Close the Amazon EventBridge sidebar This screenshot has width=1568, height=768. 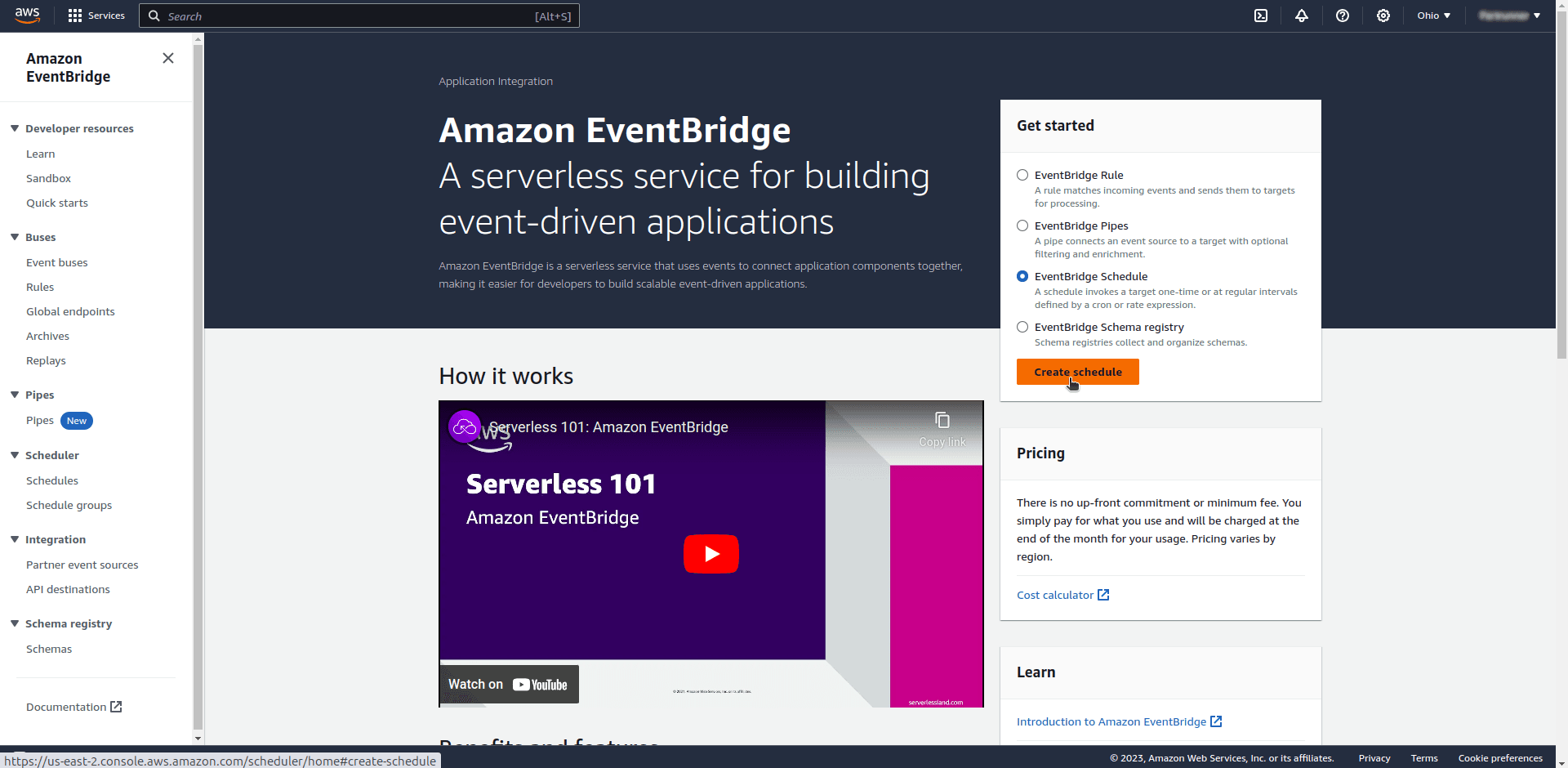[168, 58]
